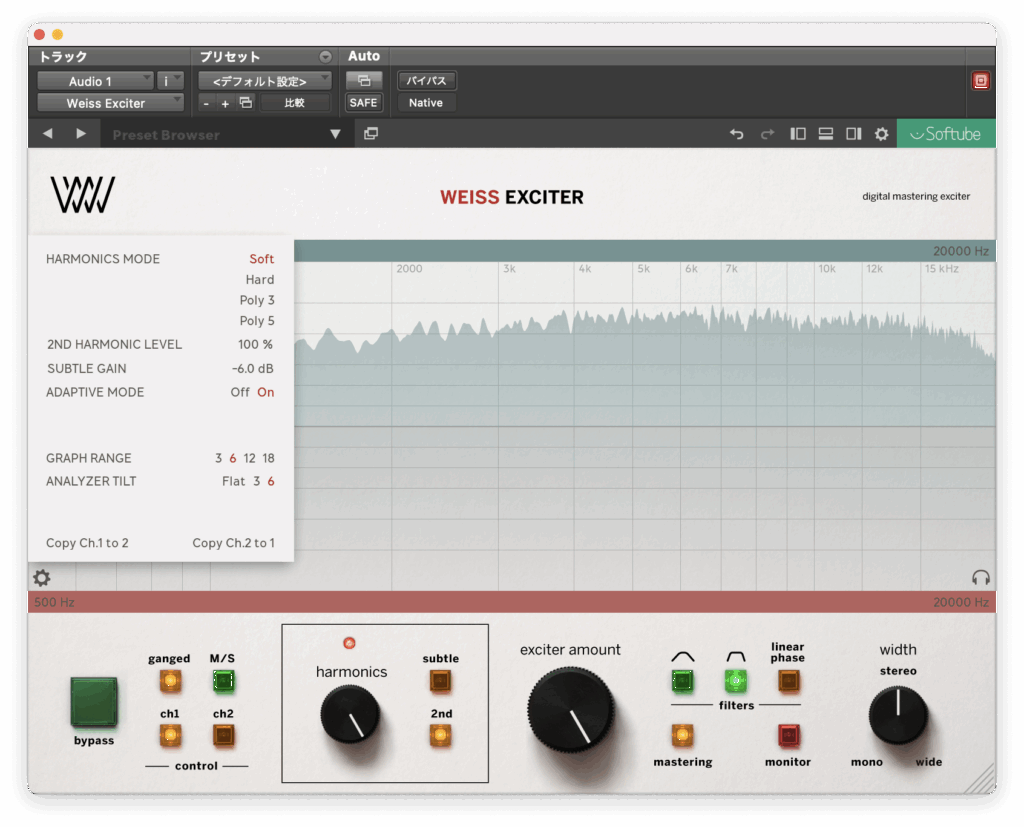
Task: Click the Weiss W logo
Action: coord(83,195)
